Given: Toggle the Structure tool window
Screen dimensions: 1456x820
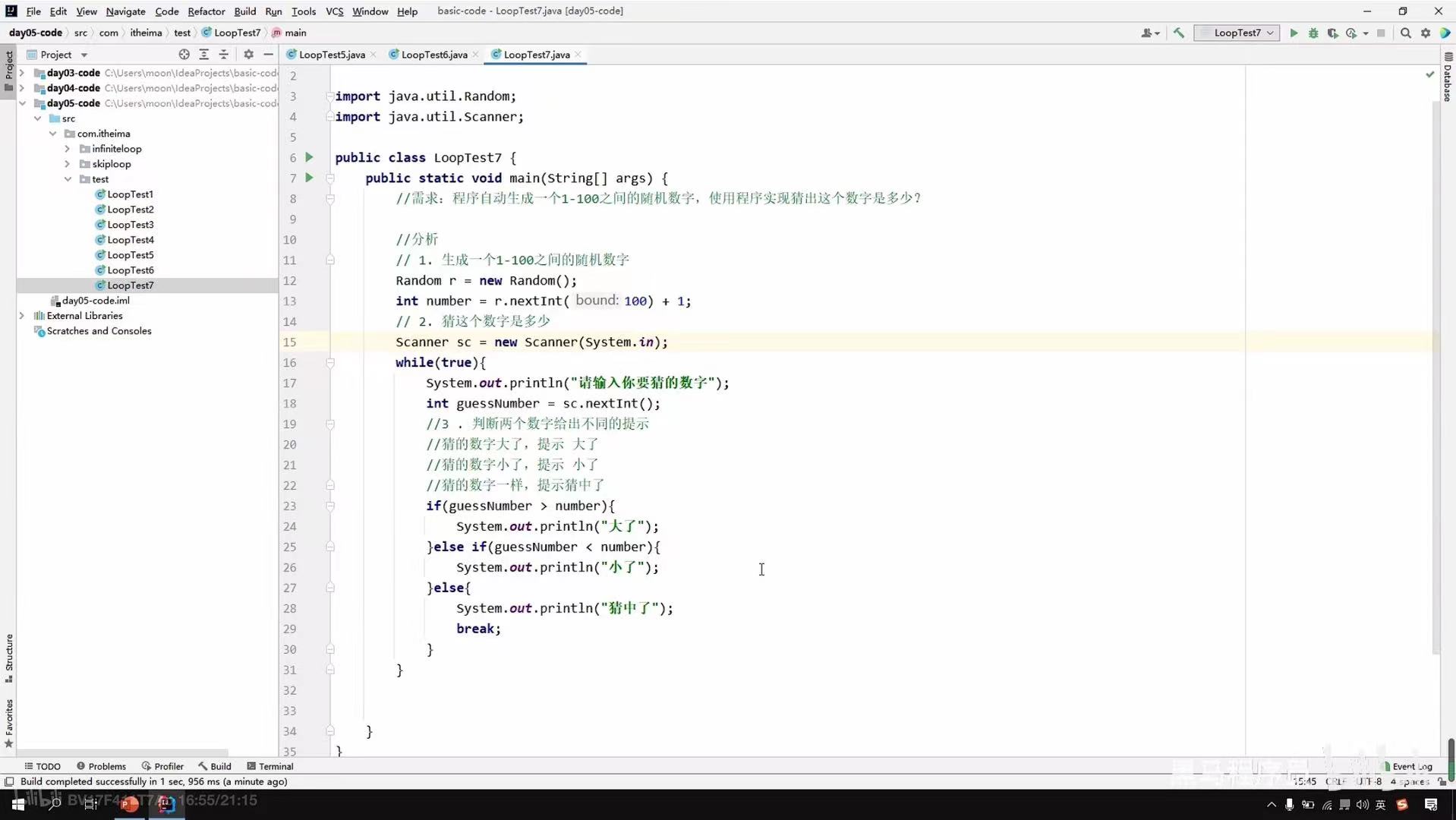Looking at the screenshot, I should pyautogui.click(x=10, y=658).
